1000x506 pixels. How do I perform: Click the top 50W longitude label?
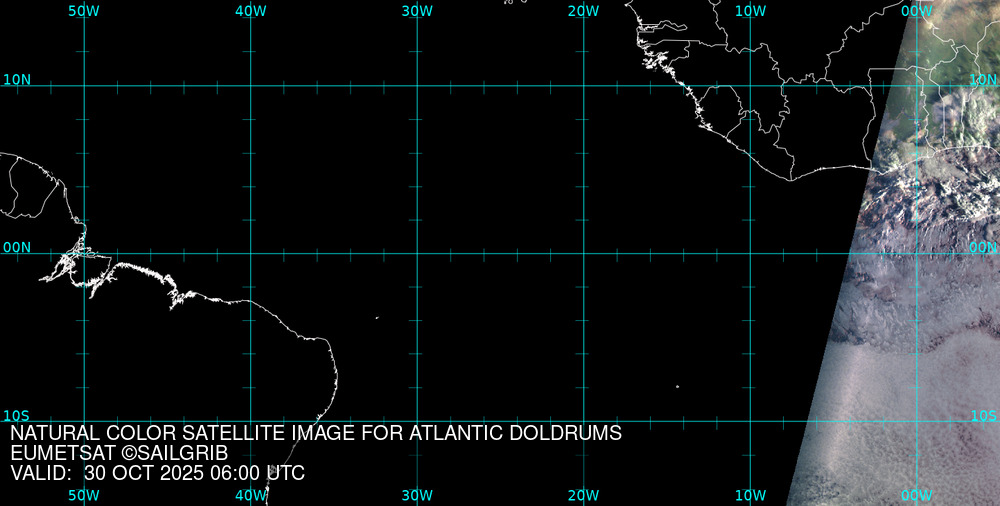[84, 11]
